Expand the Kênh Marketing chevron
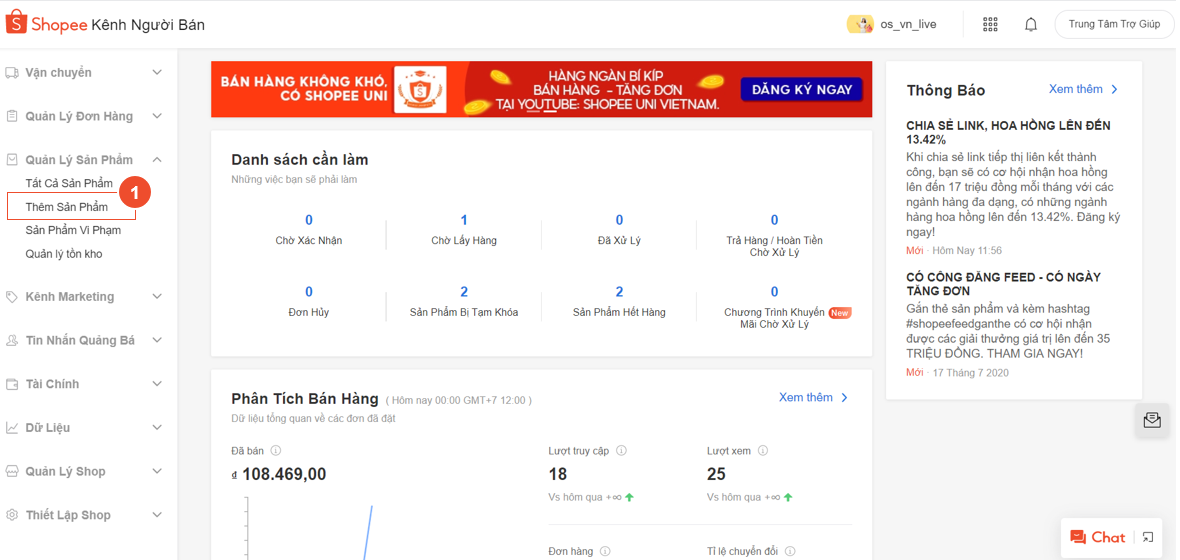The height and width of the screenshot is (560, 1180). tap(157, 297)
